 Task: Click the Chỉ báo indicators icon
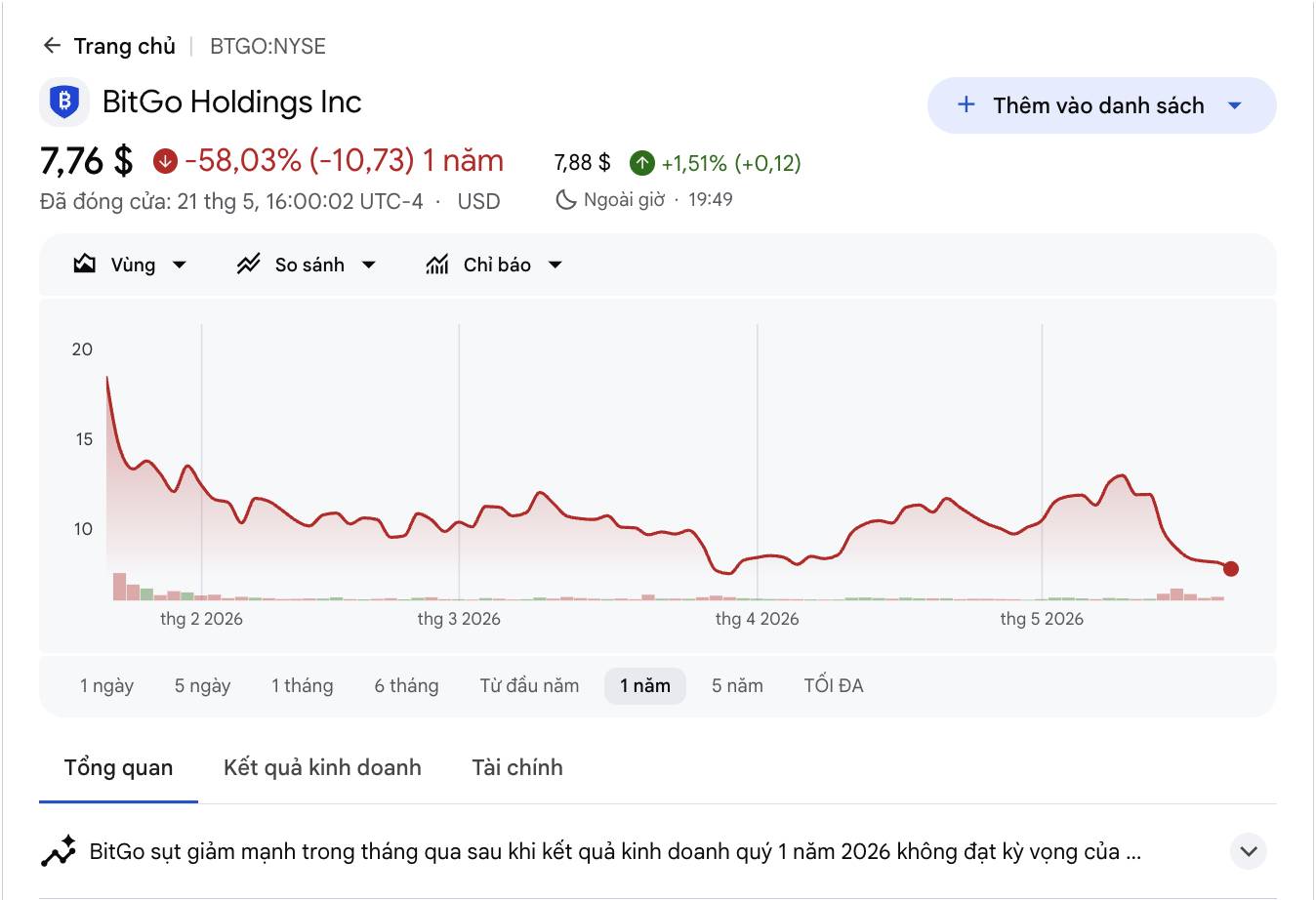tap(437, 264)
